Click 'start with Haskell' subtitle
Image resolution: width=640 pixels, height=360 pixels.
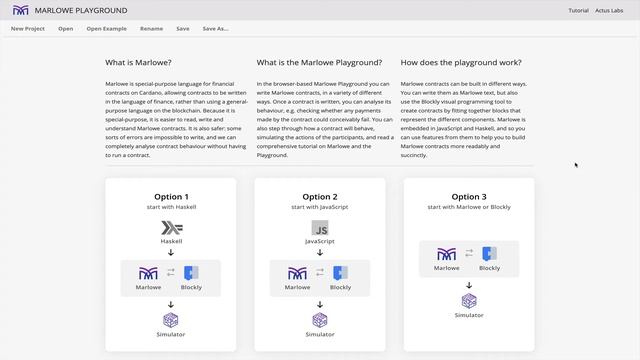171,207
